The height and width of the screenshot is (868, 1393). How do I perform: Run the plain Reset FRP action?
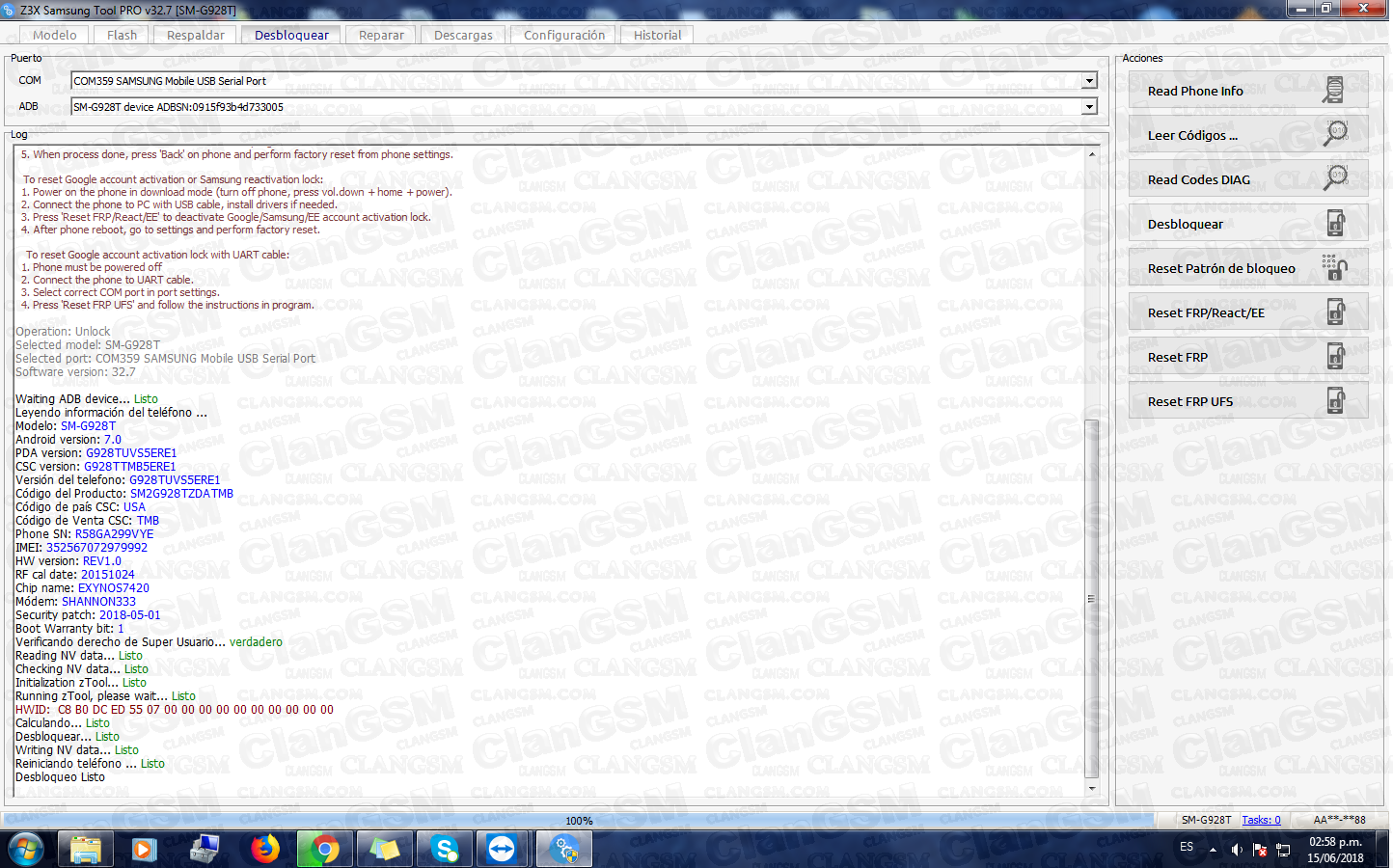tap(1248, 357)
